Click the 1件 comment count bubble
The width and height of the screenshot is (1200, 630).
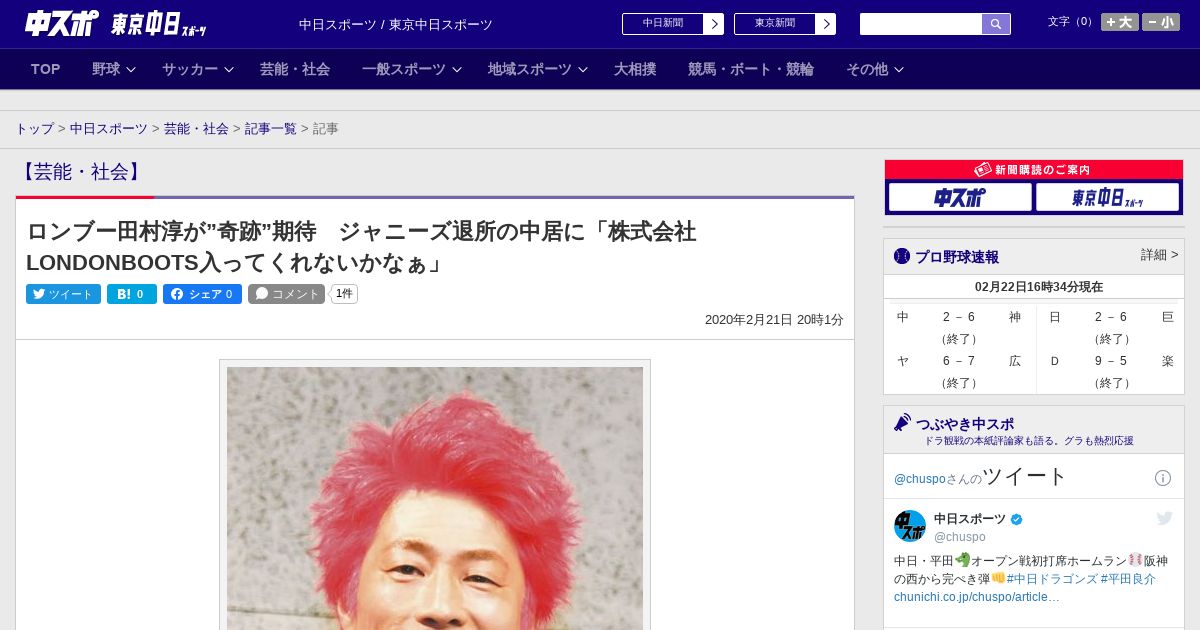(344, 294)
